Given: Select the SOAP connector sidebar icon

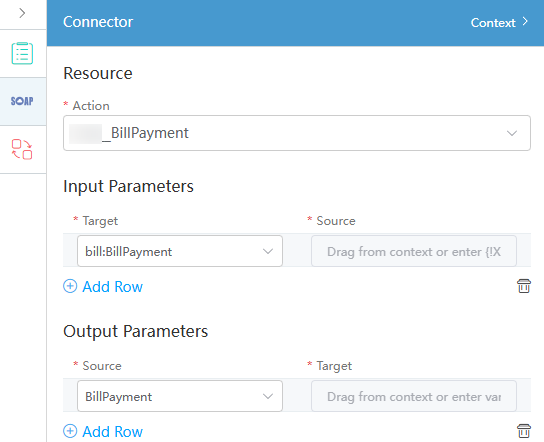Looking at the screenshot, I should (x=22, y=101).
